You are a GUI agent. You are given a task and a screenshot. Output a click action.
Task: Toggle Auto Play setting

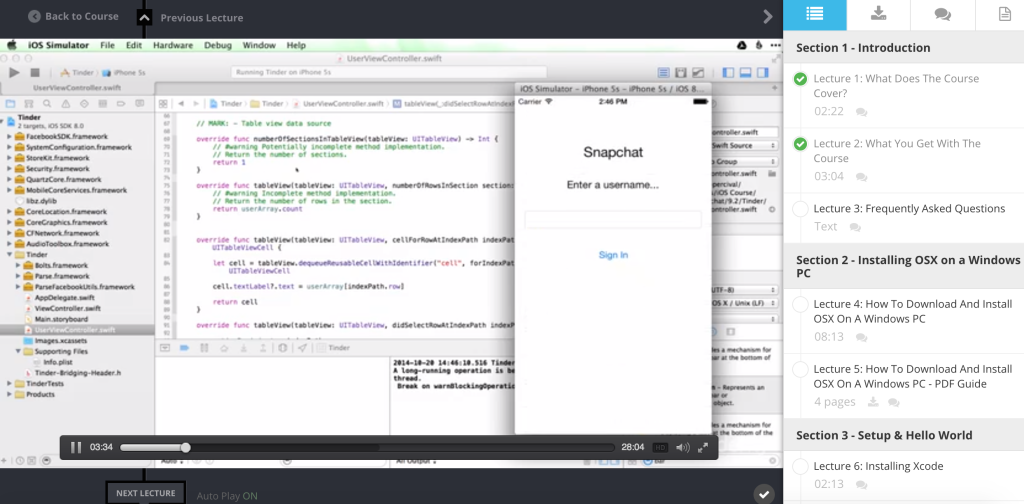coord(227,496)
